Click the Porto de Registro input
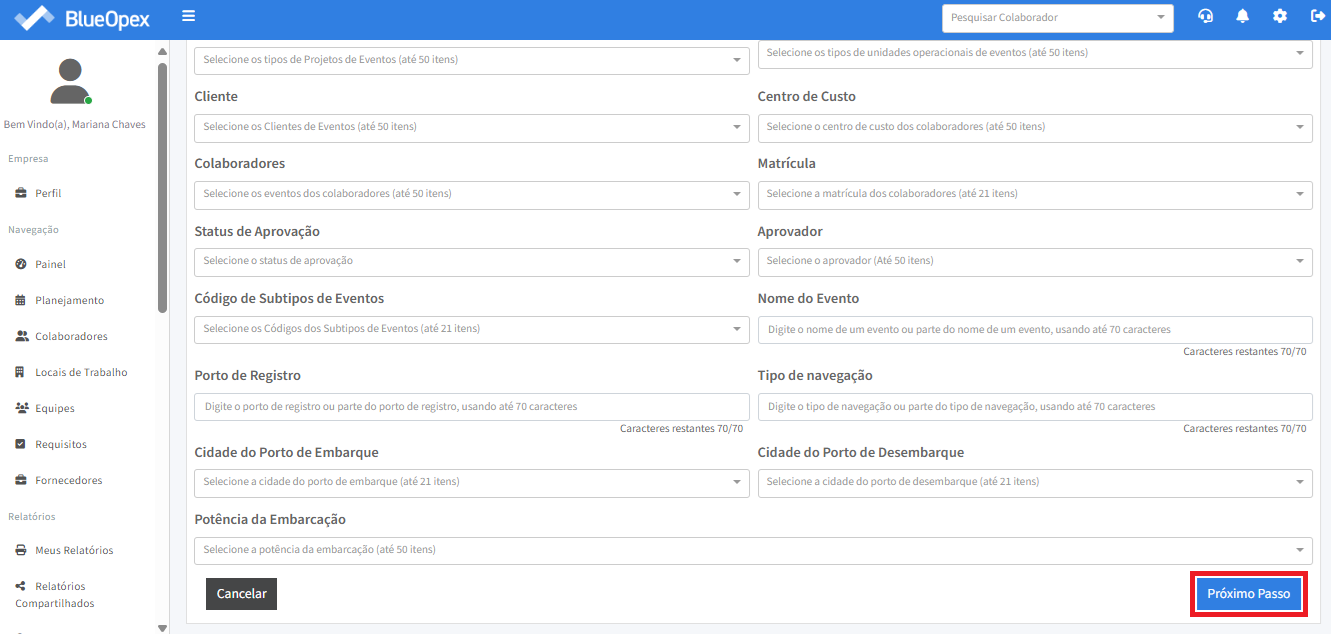The image size is (1331, 634). (x=472, y=407)
